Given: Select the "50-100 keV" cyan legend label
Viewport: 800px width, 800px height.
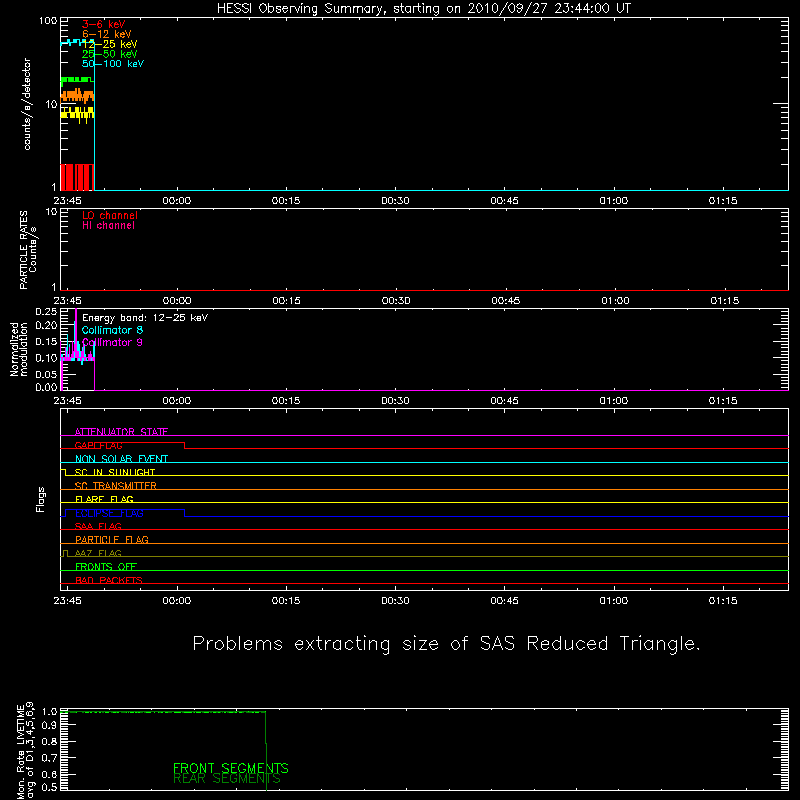Looking at the screenshot, I should tap(113, 64).
